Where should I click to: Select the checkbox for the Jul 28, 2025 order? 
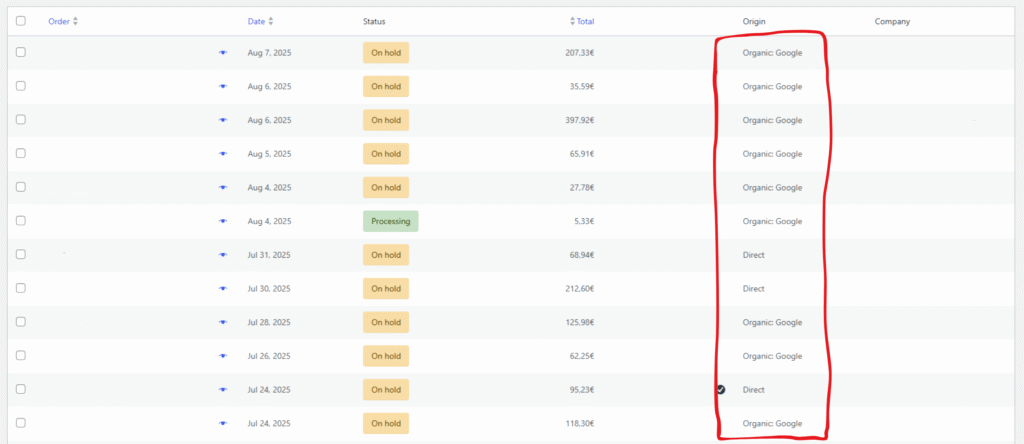point(21,322)
